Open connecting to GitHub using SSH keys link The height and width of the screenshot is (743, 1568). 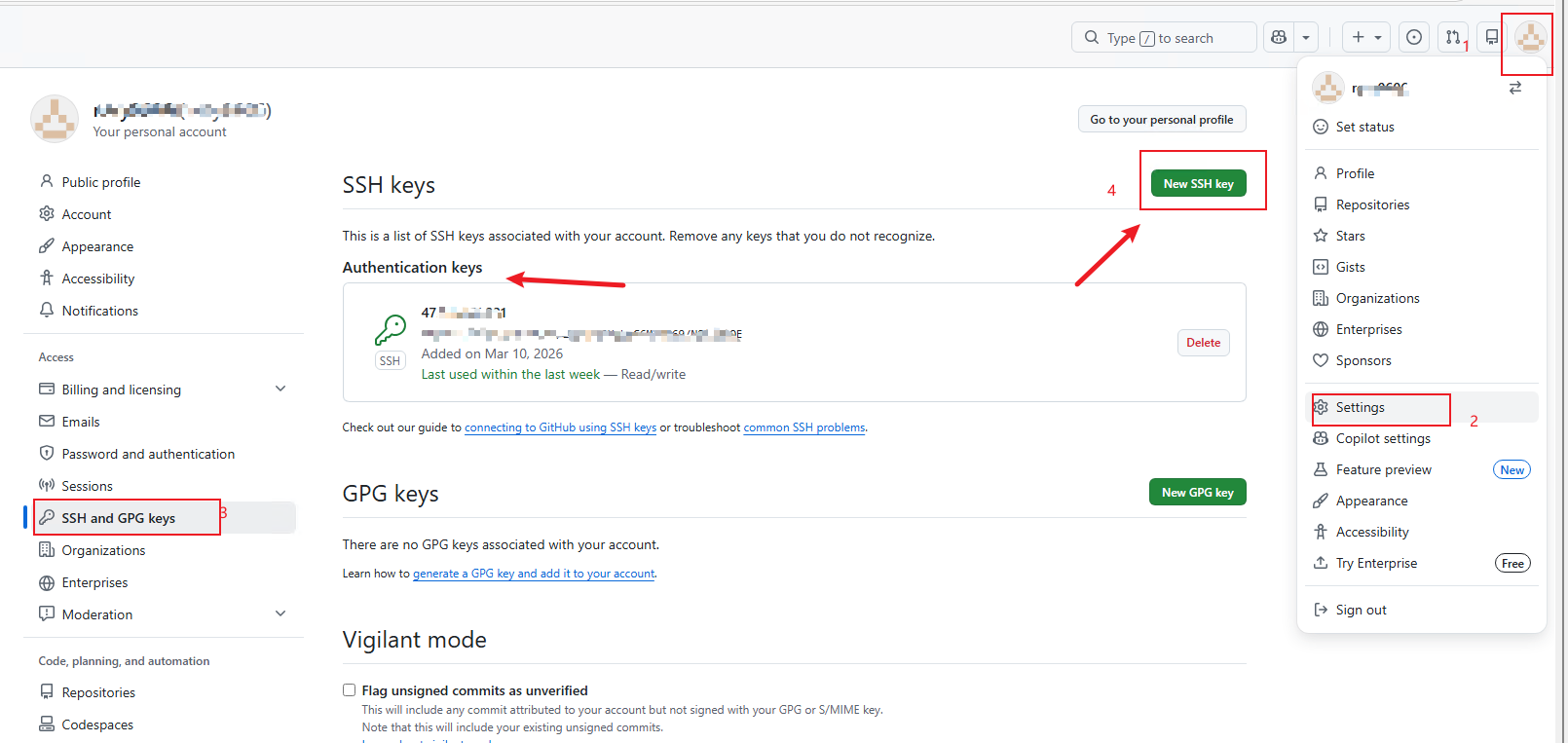point(560,427)
